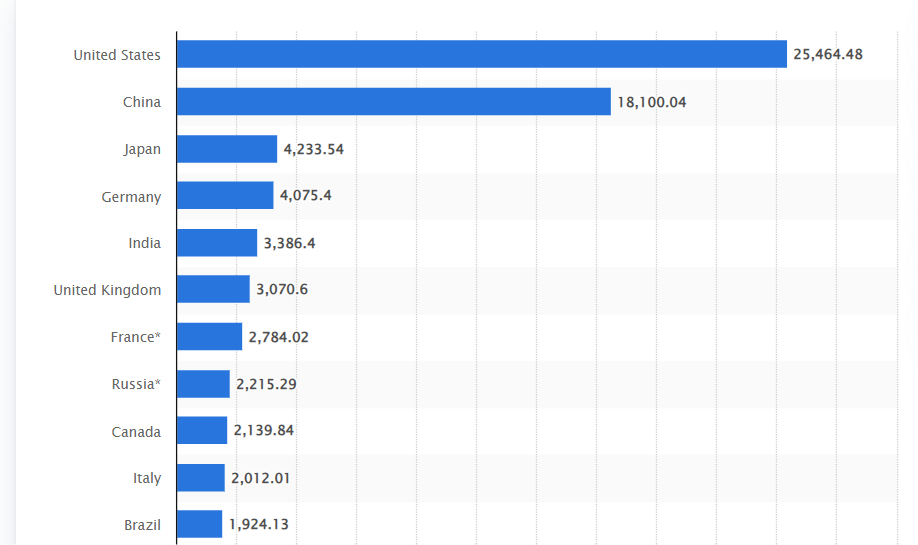Click the value 4,075.4

[306, 196]
